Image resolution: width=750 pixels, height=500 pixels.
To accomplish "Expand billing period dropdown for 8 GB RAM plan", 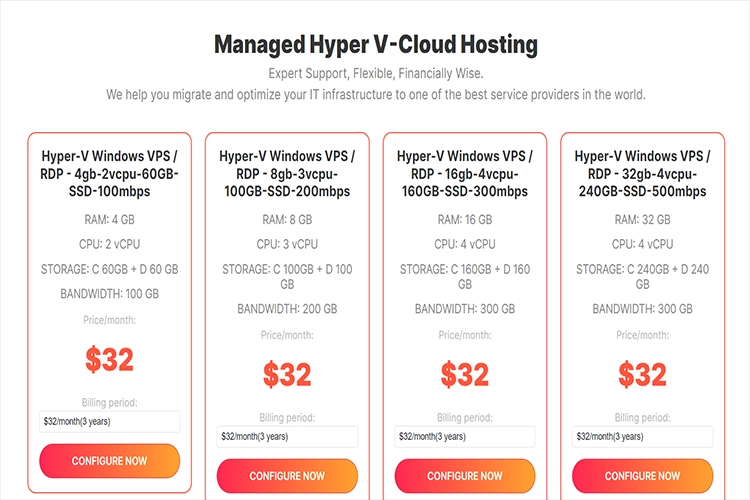I will pos(287,436).
